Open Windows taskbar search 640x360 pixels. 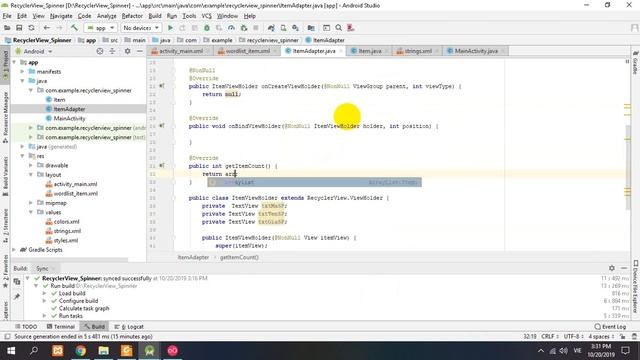[34, 351]
